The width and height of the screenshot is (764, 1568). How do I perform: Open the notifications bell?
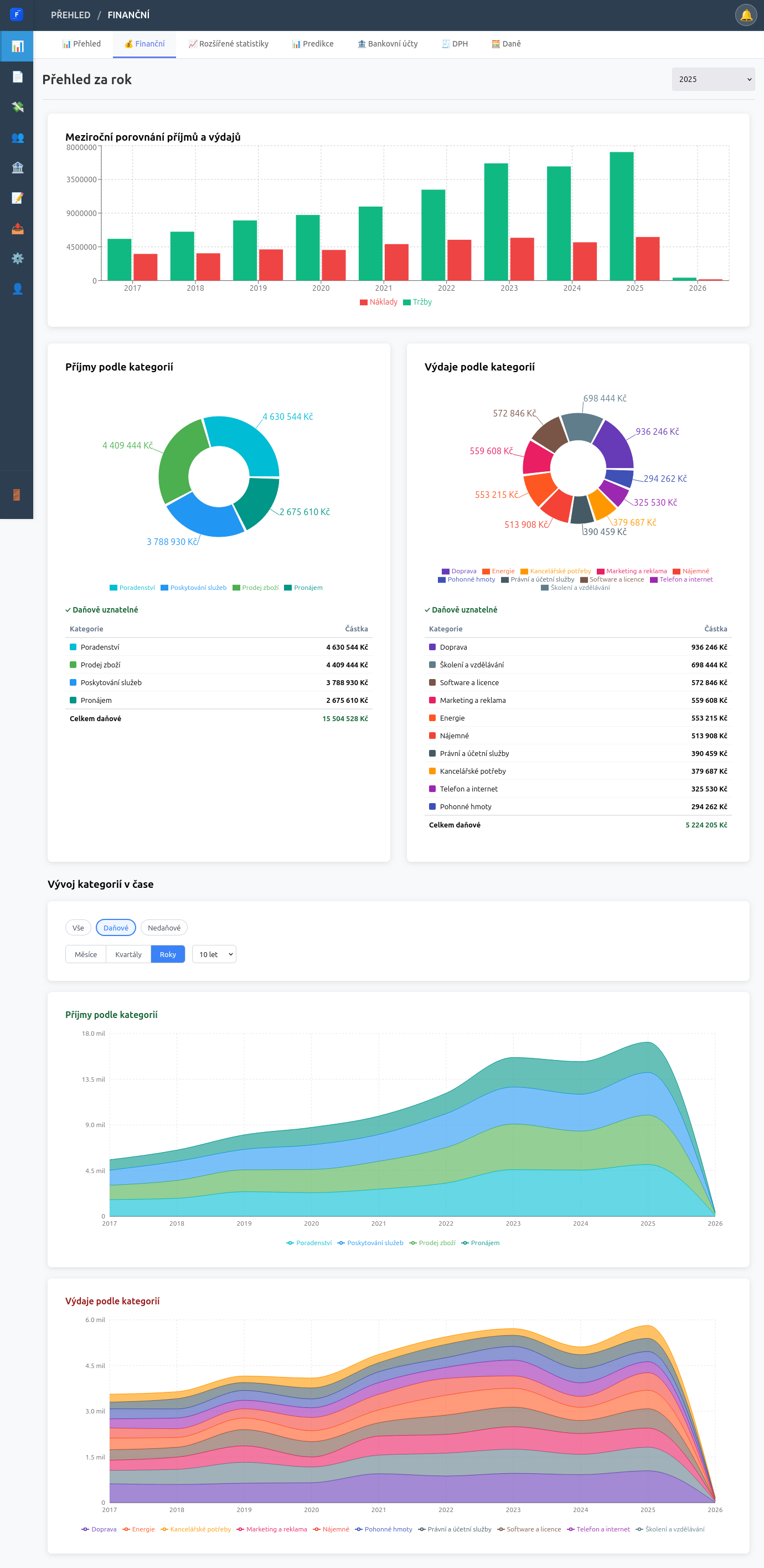click(x=746, y=15)
